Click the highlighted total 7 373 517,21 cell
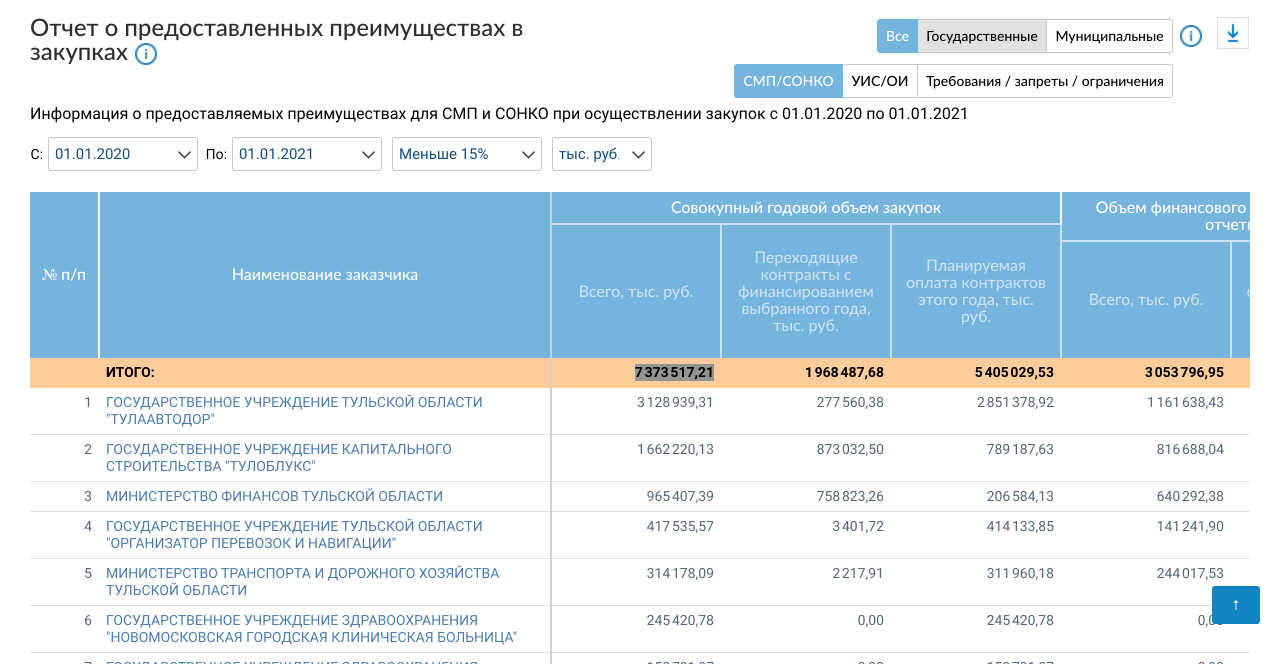The height and width of the screenshot is (664, 1280). tap(674, 372)
